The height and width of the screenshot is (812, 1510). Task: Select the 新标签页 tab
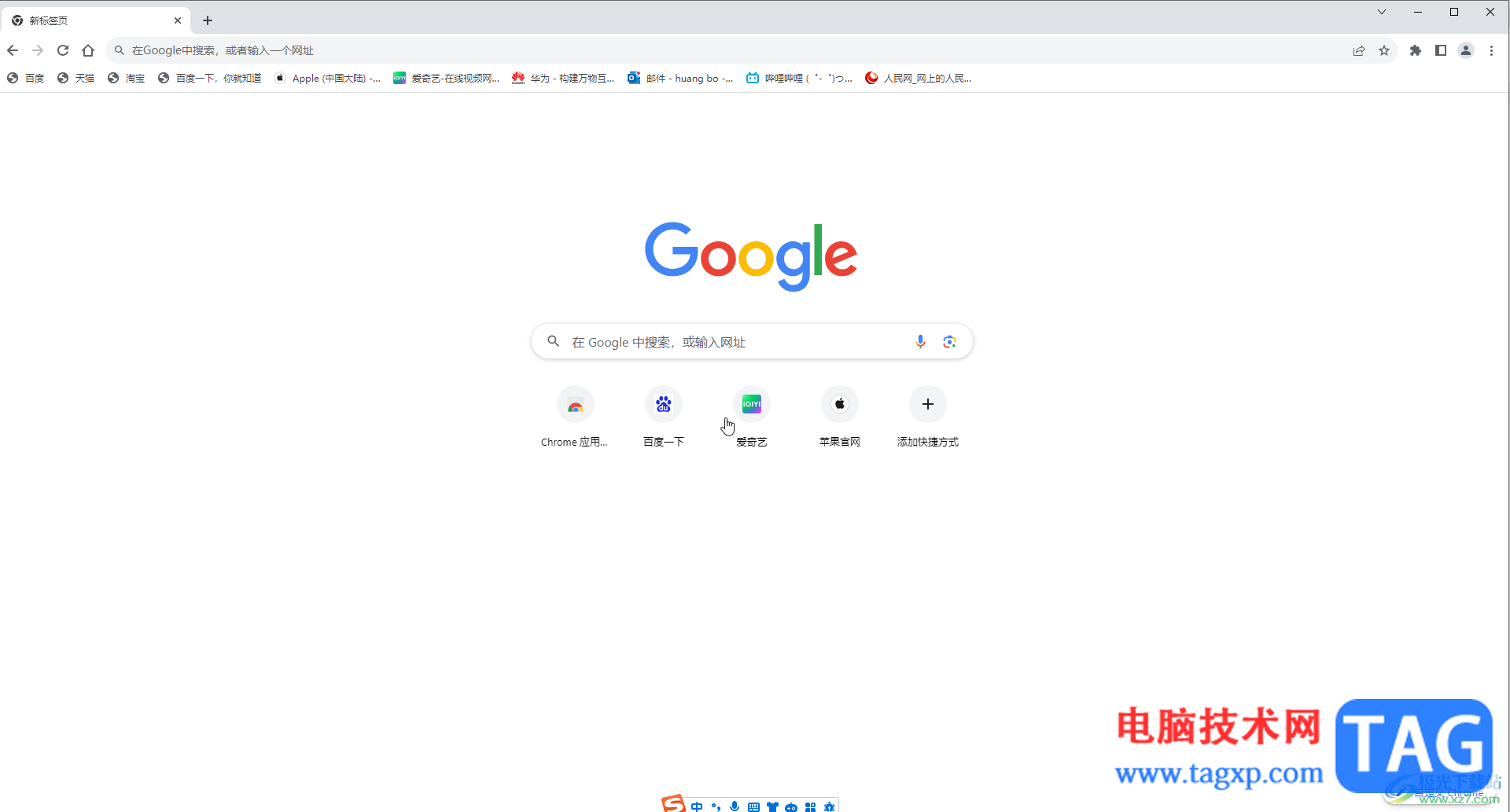[94, 20]
